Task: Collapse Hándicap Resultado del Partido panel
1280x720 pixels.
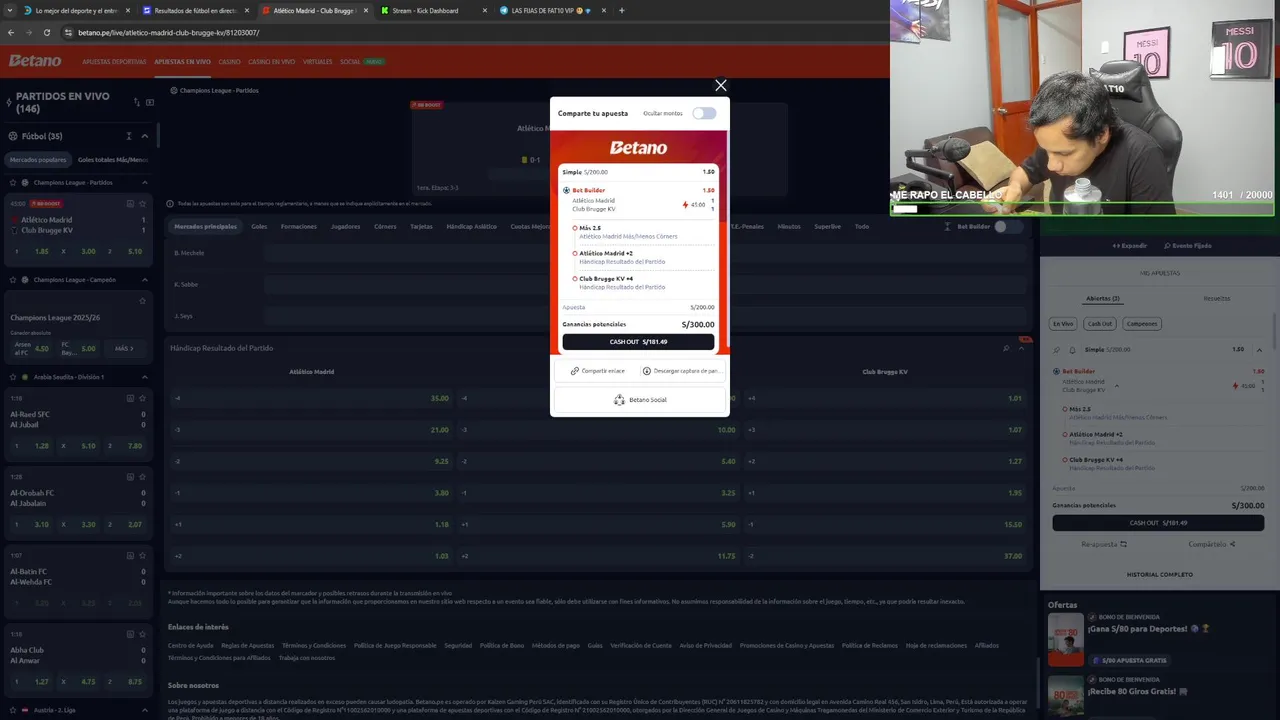Action: click(x=1021, y=348)
